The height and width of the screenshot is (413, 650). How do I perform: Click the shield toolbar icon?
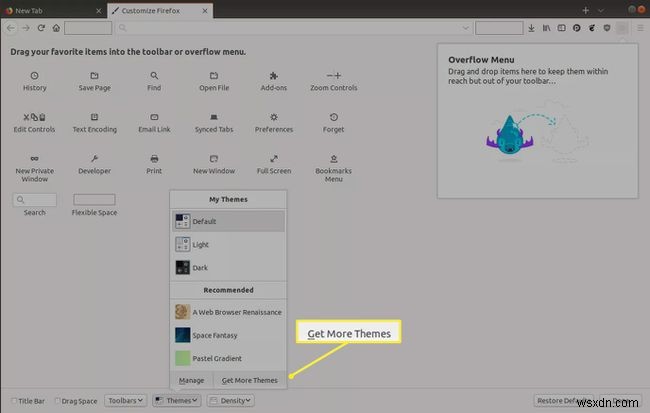tap(607, 28)
